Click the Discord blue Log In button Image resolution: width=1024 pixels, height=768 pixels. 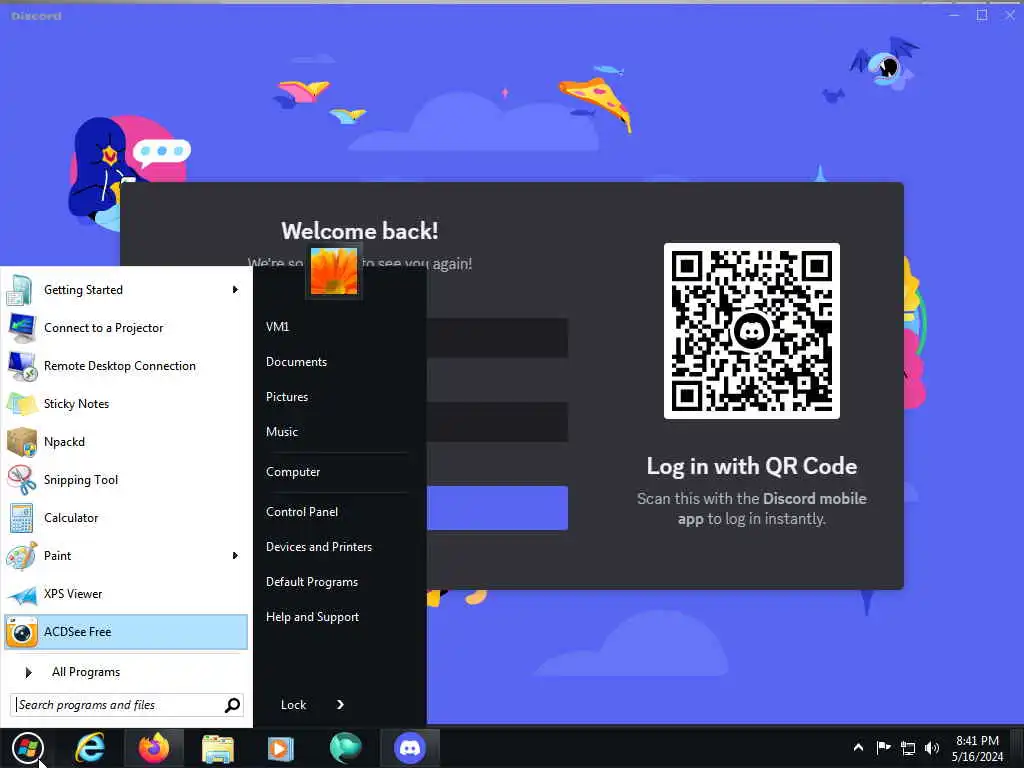(x=497, y=508)
